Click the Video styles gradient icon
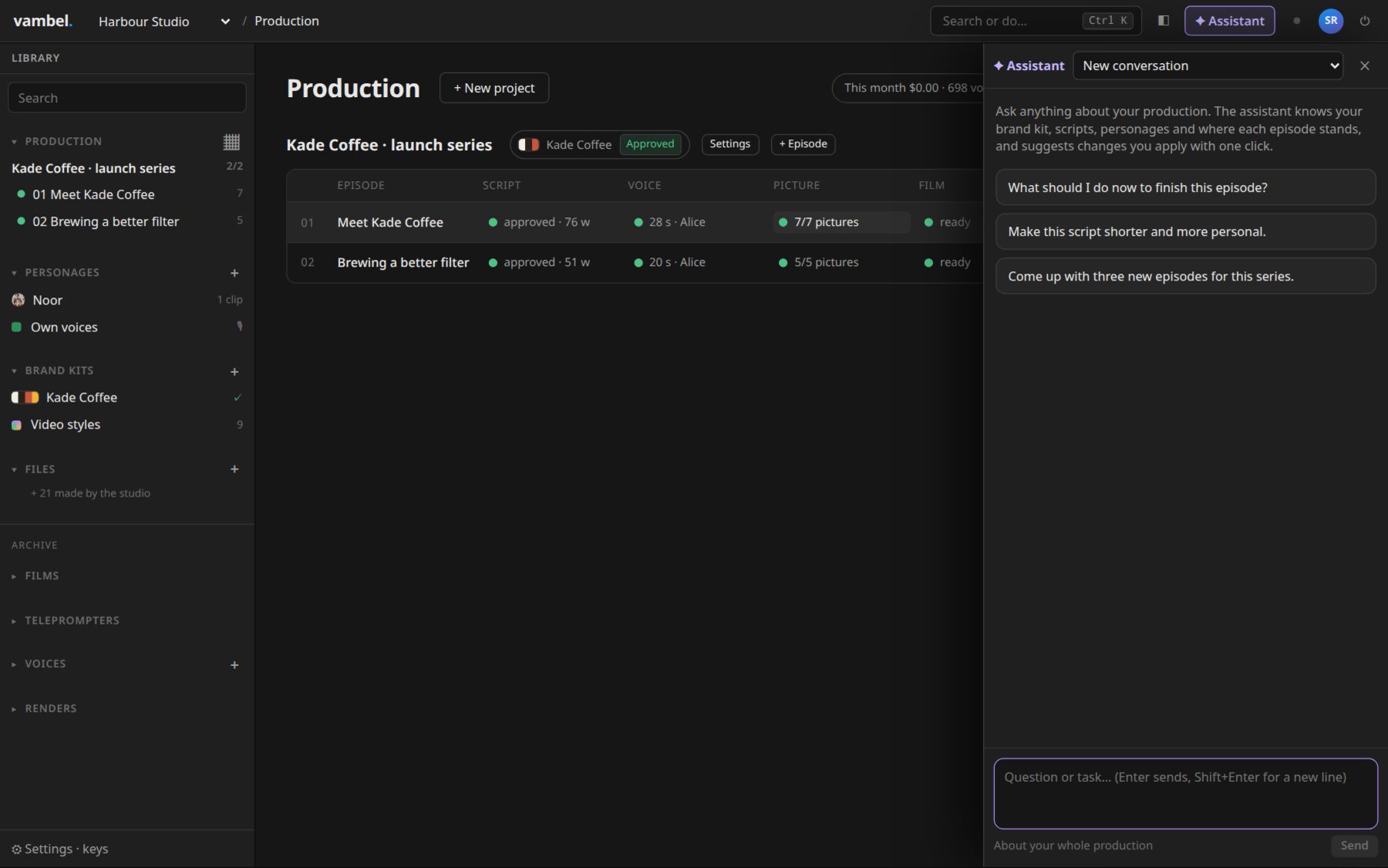Viewport: 1388px width, 868px height. click(16, 425)
